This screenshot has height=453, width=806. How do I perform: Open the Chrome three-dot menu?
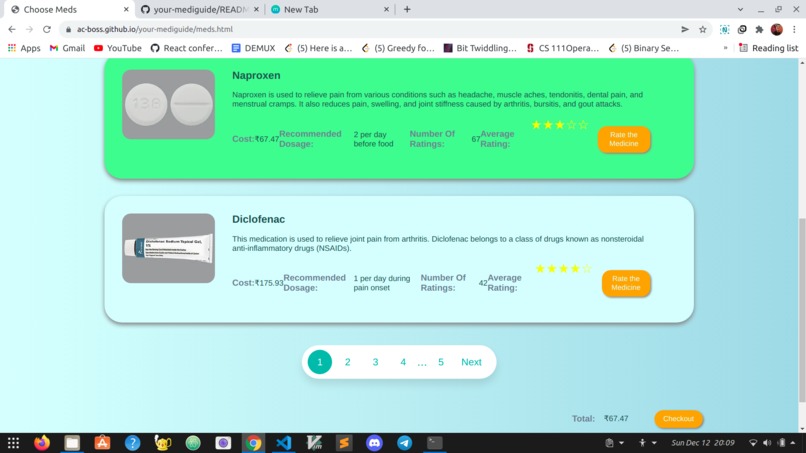click(x=794, y=29)
